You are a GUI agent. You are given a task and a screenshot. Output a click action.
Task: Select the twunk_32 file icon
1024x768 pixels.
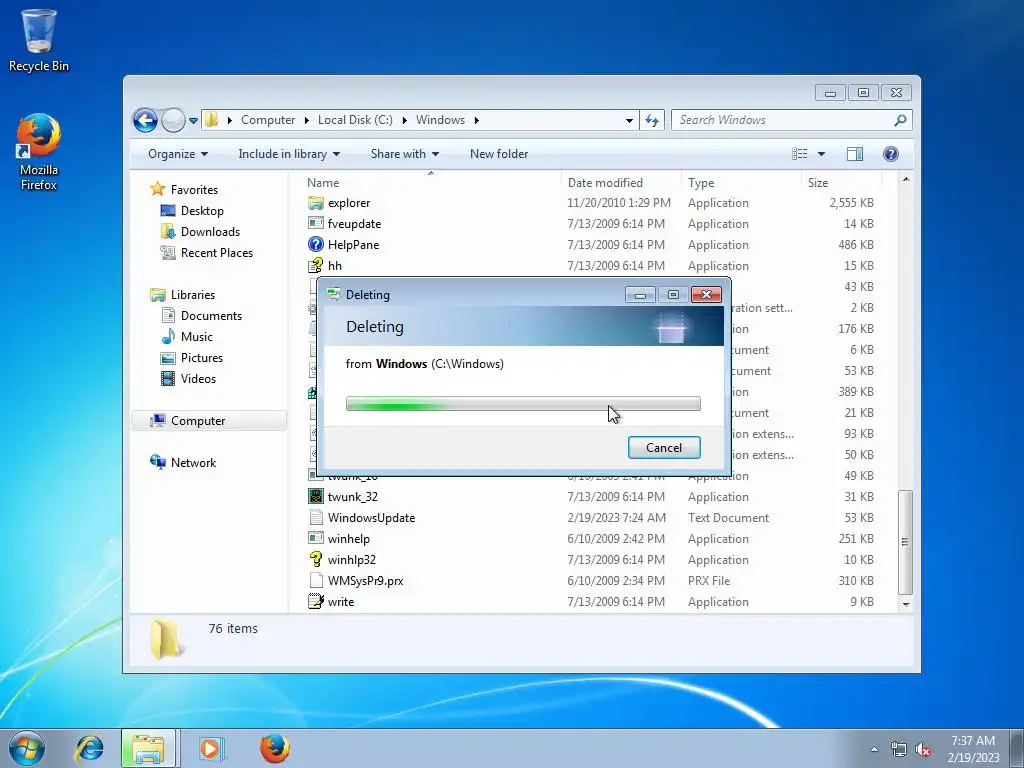coord(315,496)
